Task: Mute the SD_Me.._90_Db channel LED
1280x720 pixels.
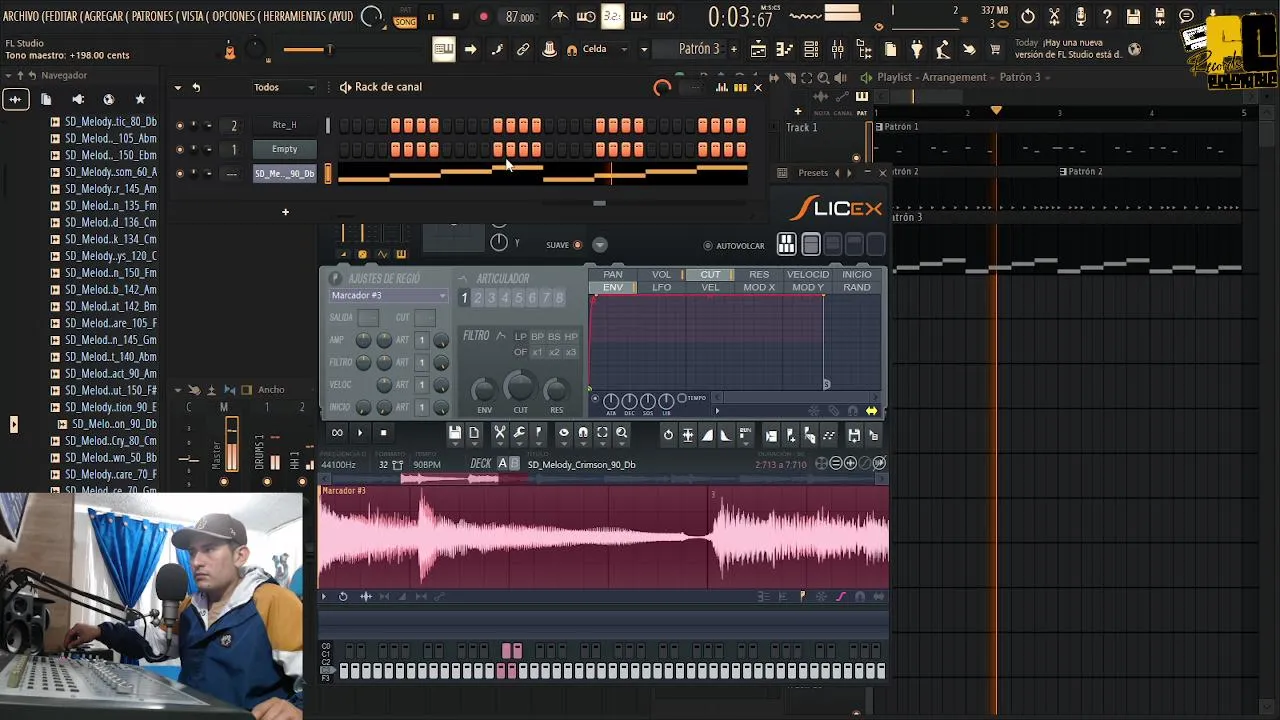Action: tap(179, 173)
